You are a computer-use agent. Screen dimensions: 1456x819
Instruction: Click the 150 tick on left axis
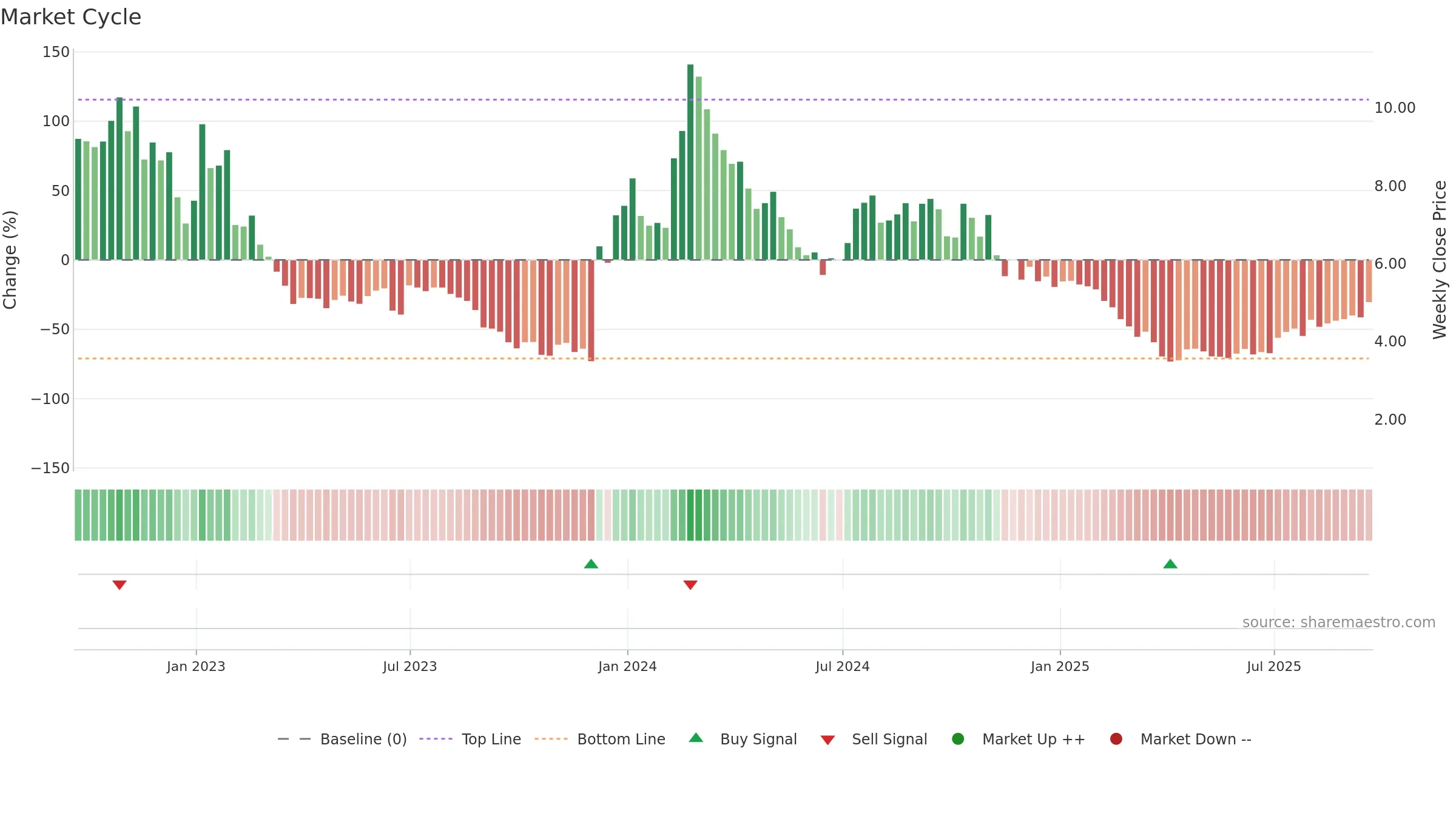56,52
